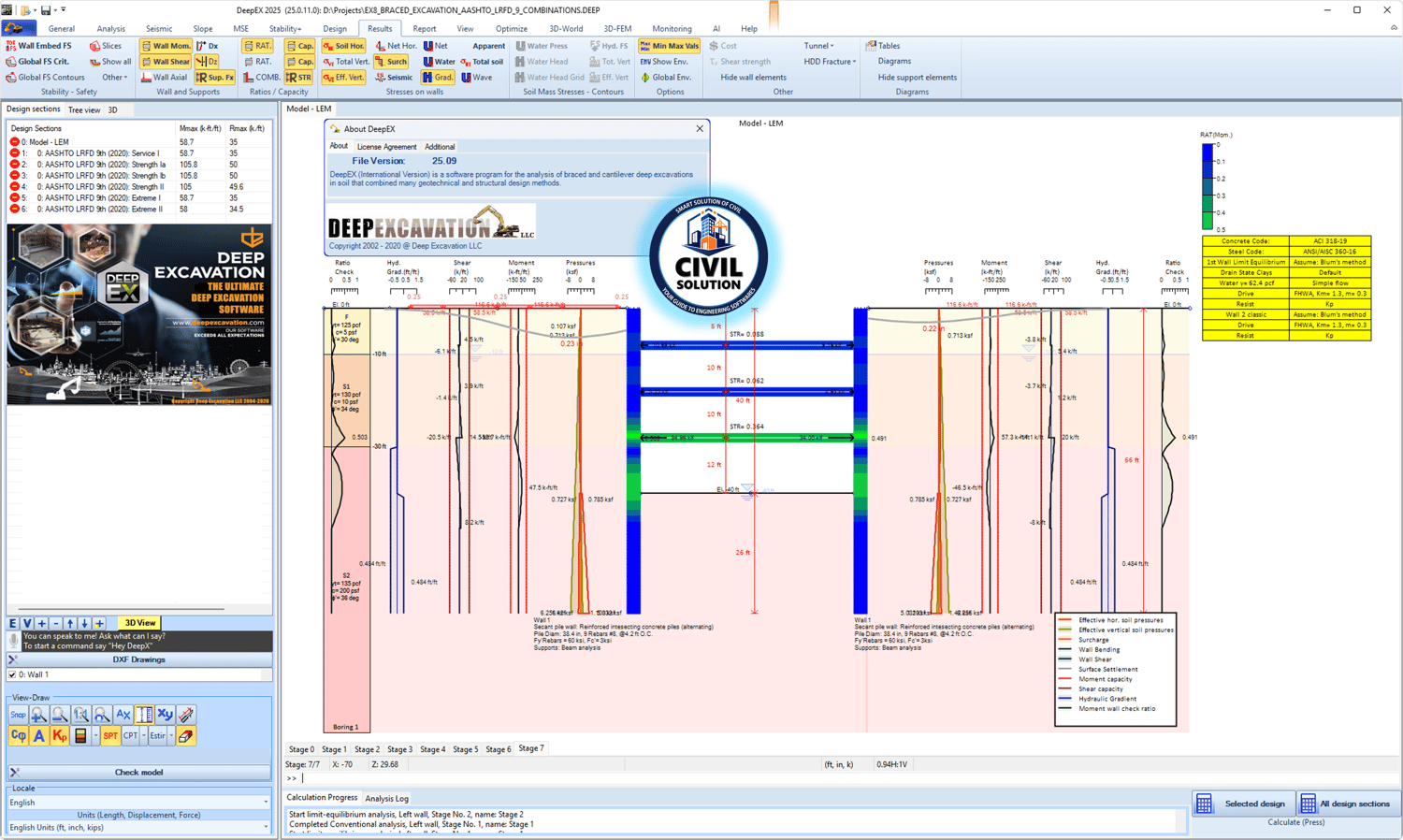Click the Show Env. icon

pos(645,62)
